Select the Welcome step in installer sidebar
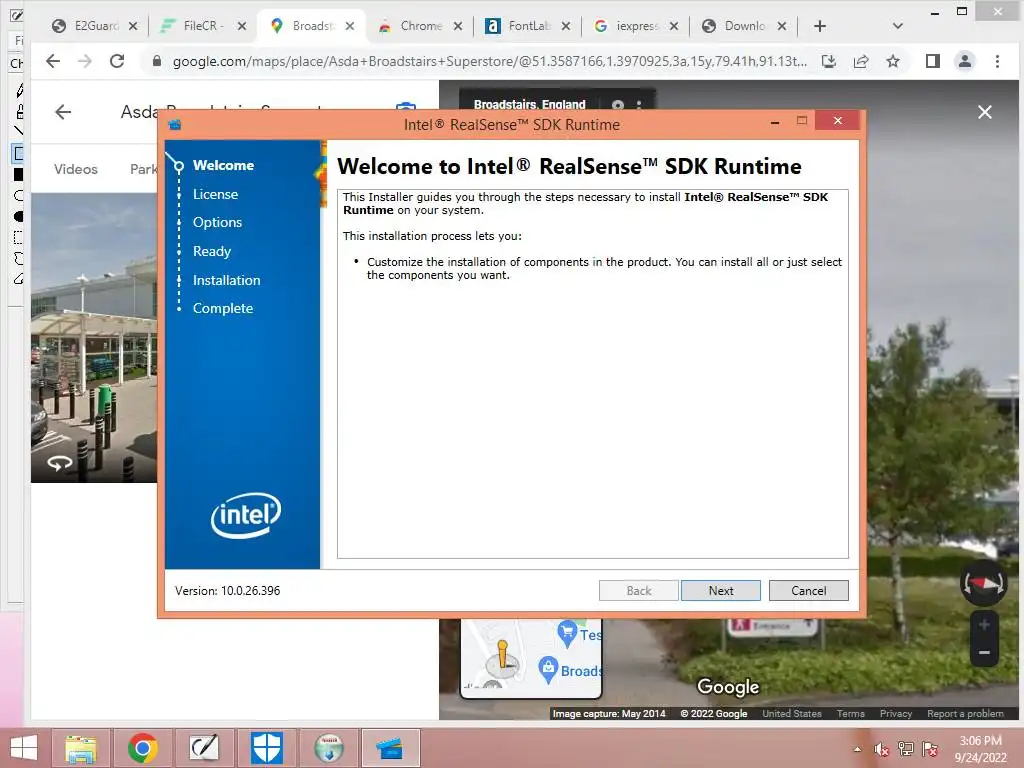 [223, 165]
